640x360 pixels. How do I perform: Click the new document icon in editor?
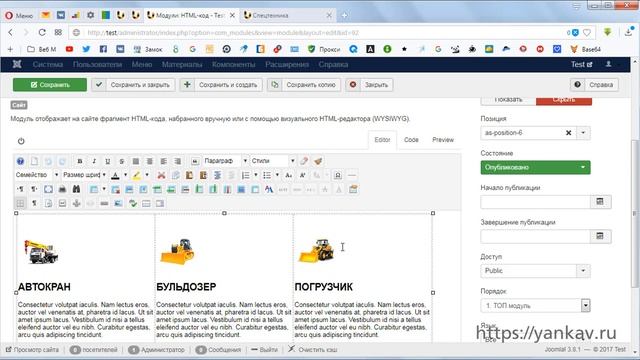[34, 161]
